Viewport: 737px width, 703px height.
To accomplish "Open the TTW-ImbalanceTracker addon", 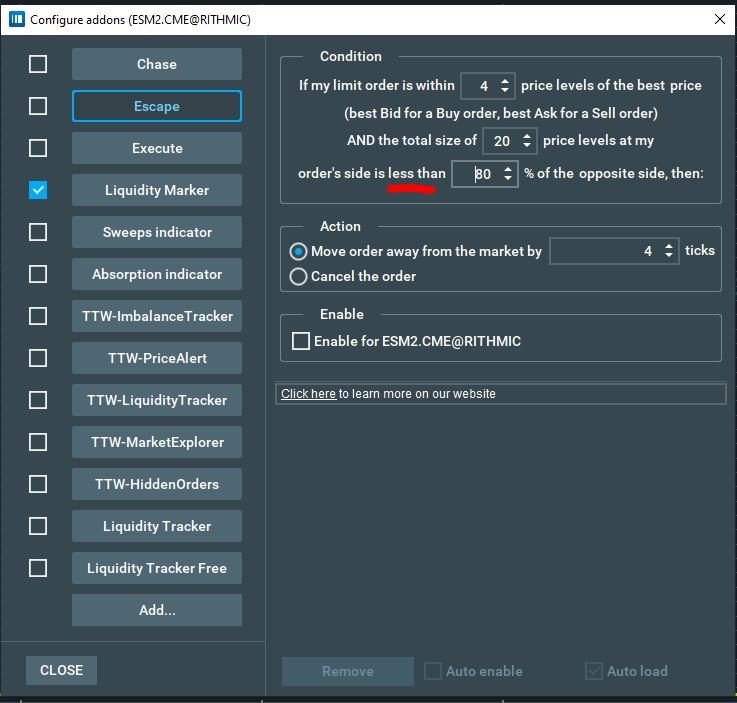I will point(157,316).
